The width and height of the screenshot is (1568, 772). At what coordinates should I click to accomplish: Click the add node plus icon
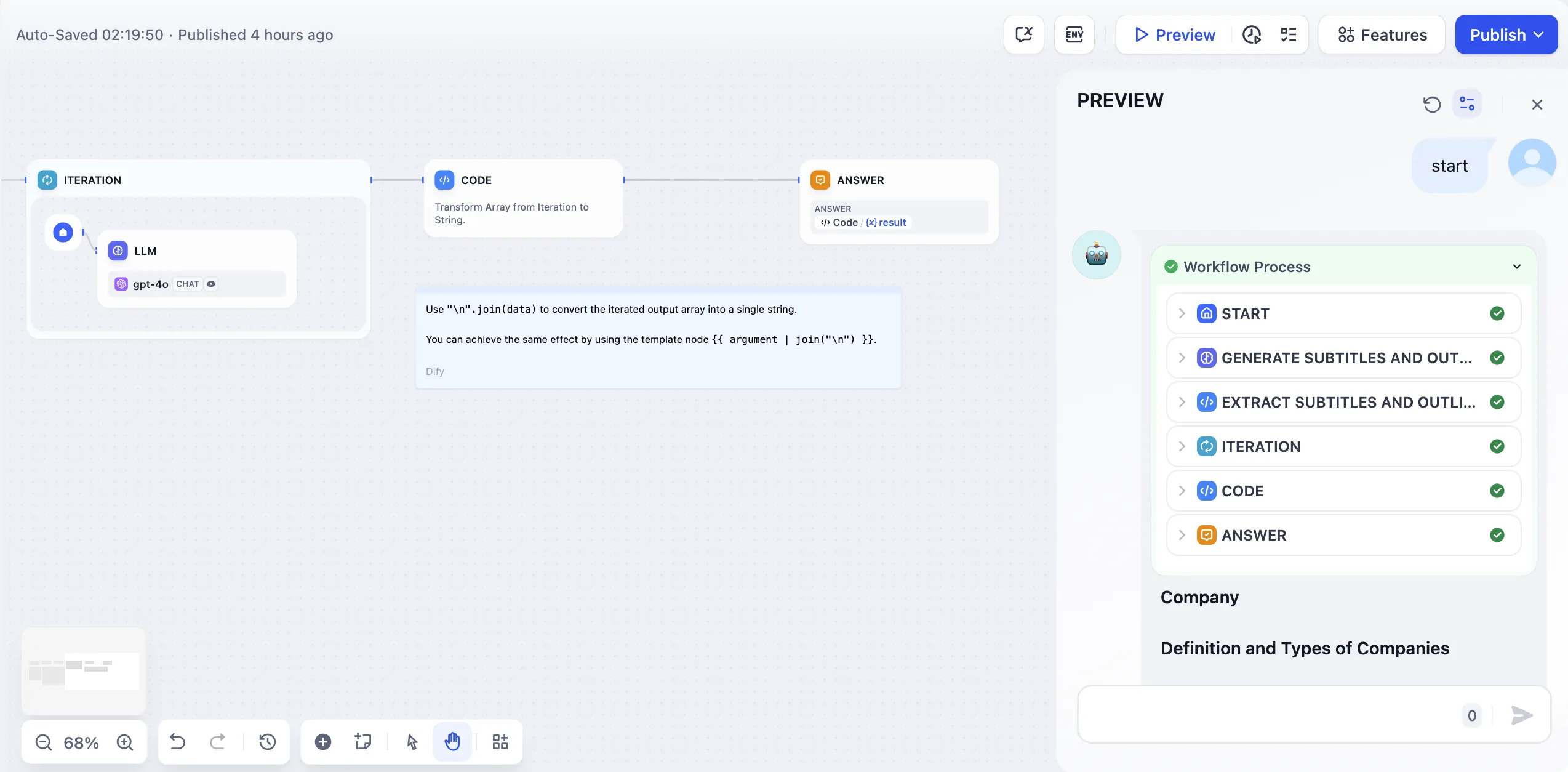coord(323,742)
